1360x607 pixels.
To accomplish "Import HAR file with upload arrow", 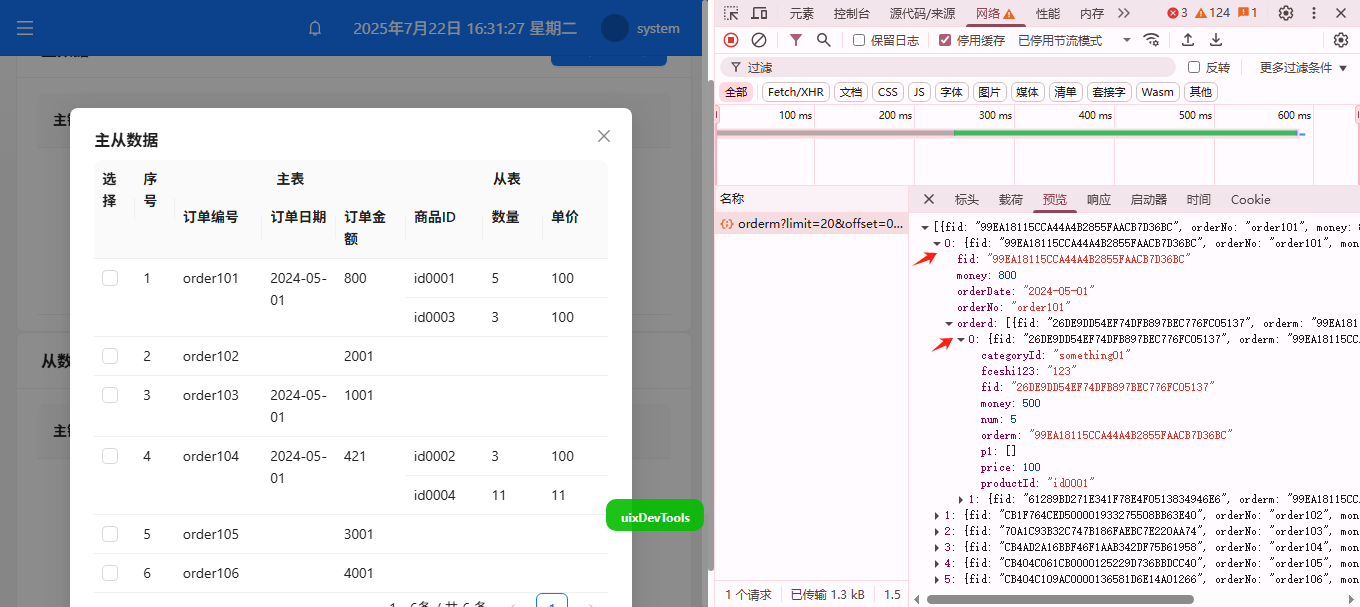I will [1188, 40].
